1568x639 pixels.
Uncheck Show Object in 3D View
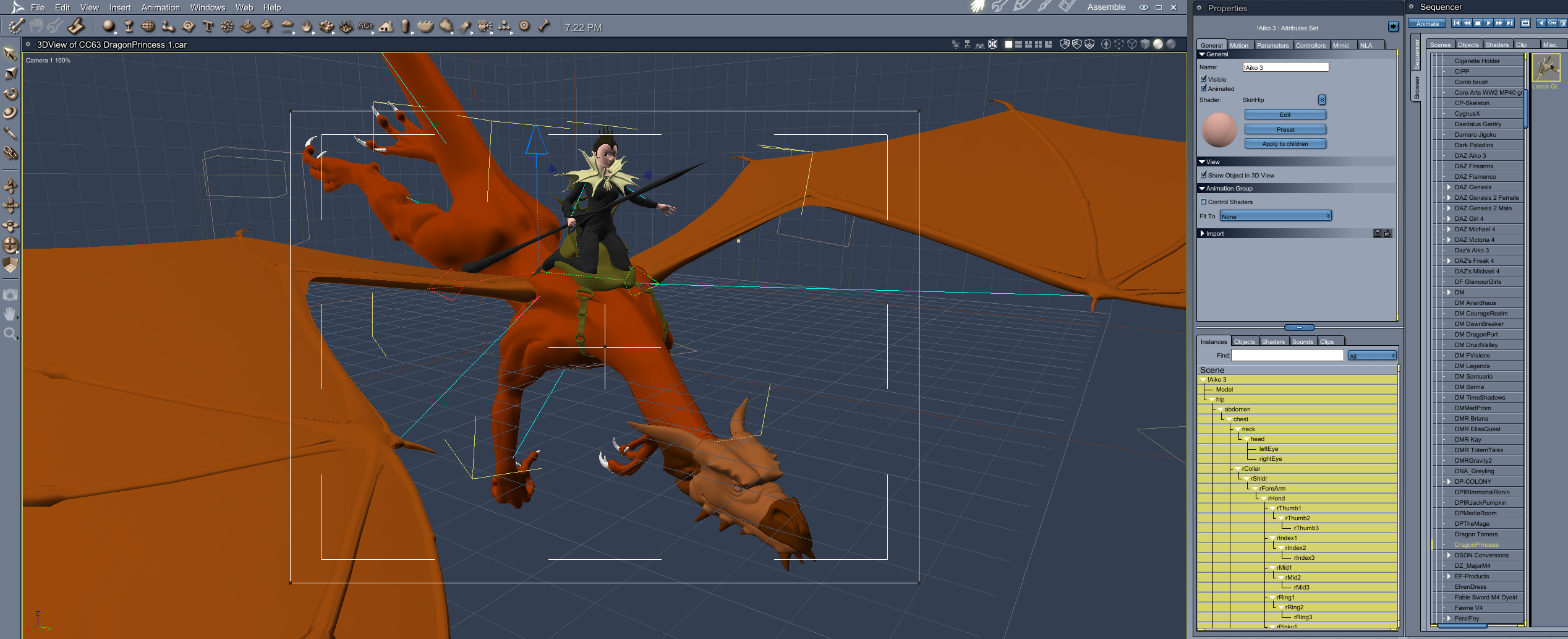click(x=1204, y=175)
